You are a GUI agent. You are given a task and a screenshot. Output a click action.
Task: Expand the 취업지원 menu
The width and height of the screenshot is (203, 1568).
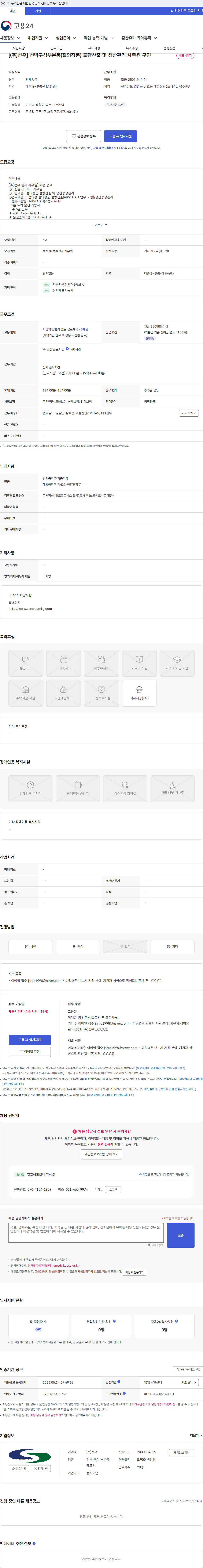tap(38, 38)
